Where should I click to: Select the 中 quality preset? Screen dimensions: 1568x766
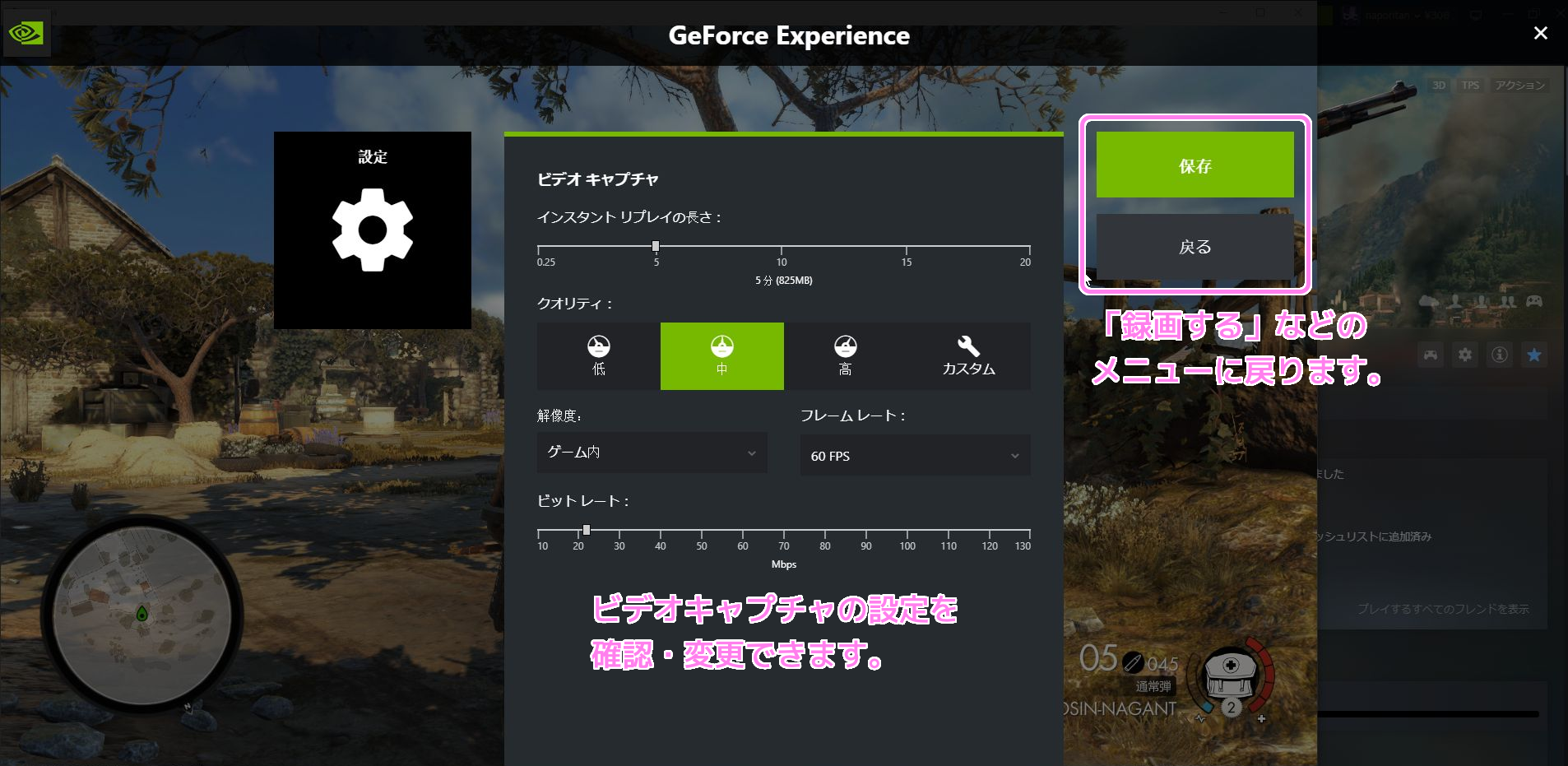pyautogui.click(x=721, y=356)
